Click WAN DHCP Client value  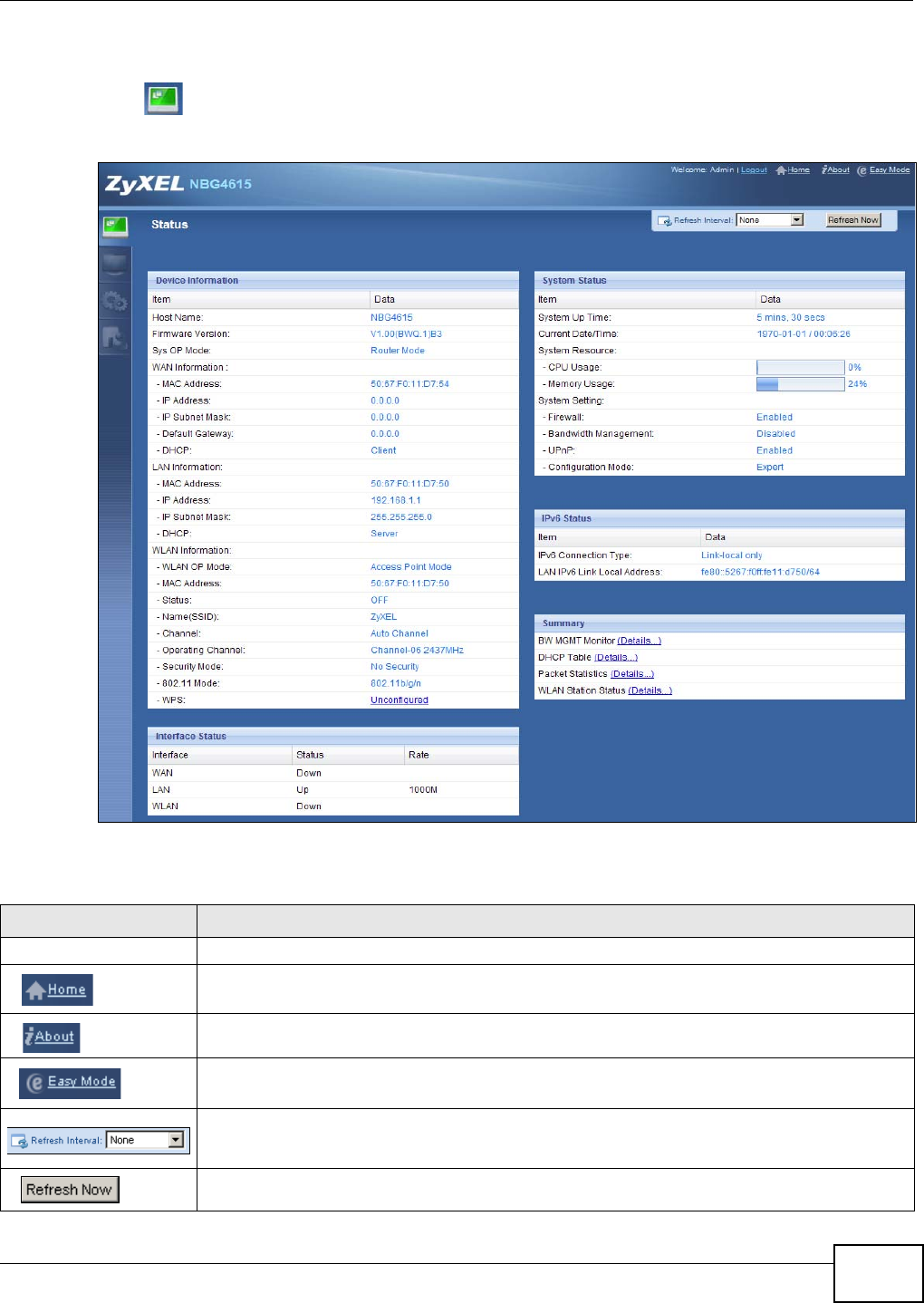pos(383,450)
